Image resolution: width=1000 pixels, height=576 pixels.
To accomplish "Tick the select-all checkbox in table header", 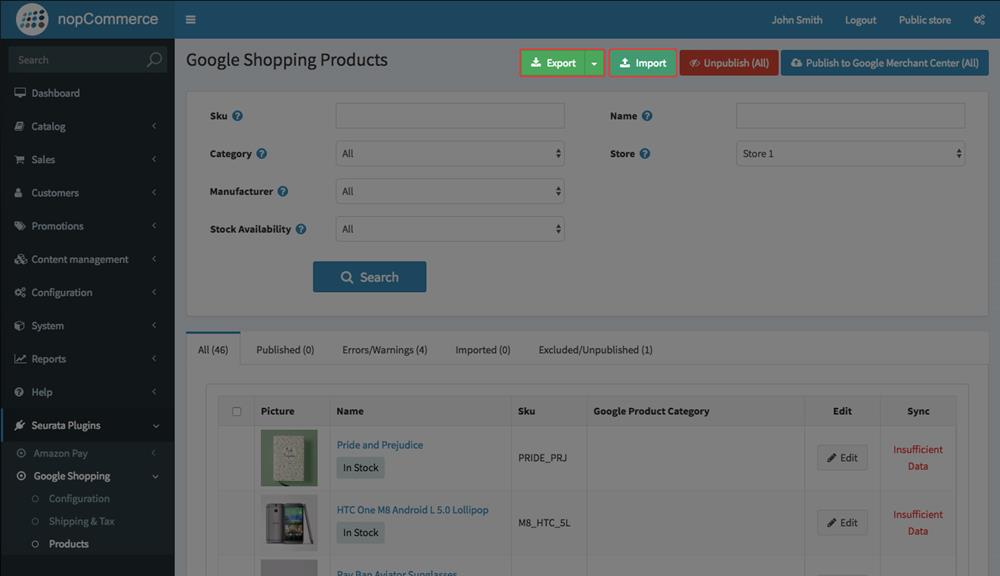I will [237, 411].
